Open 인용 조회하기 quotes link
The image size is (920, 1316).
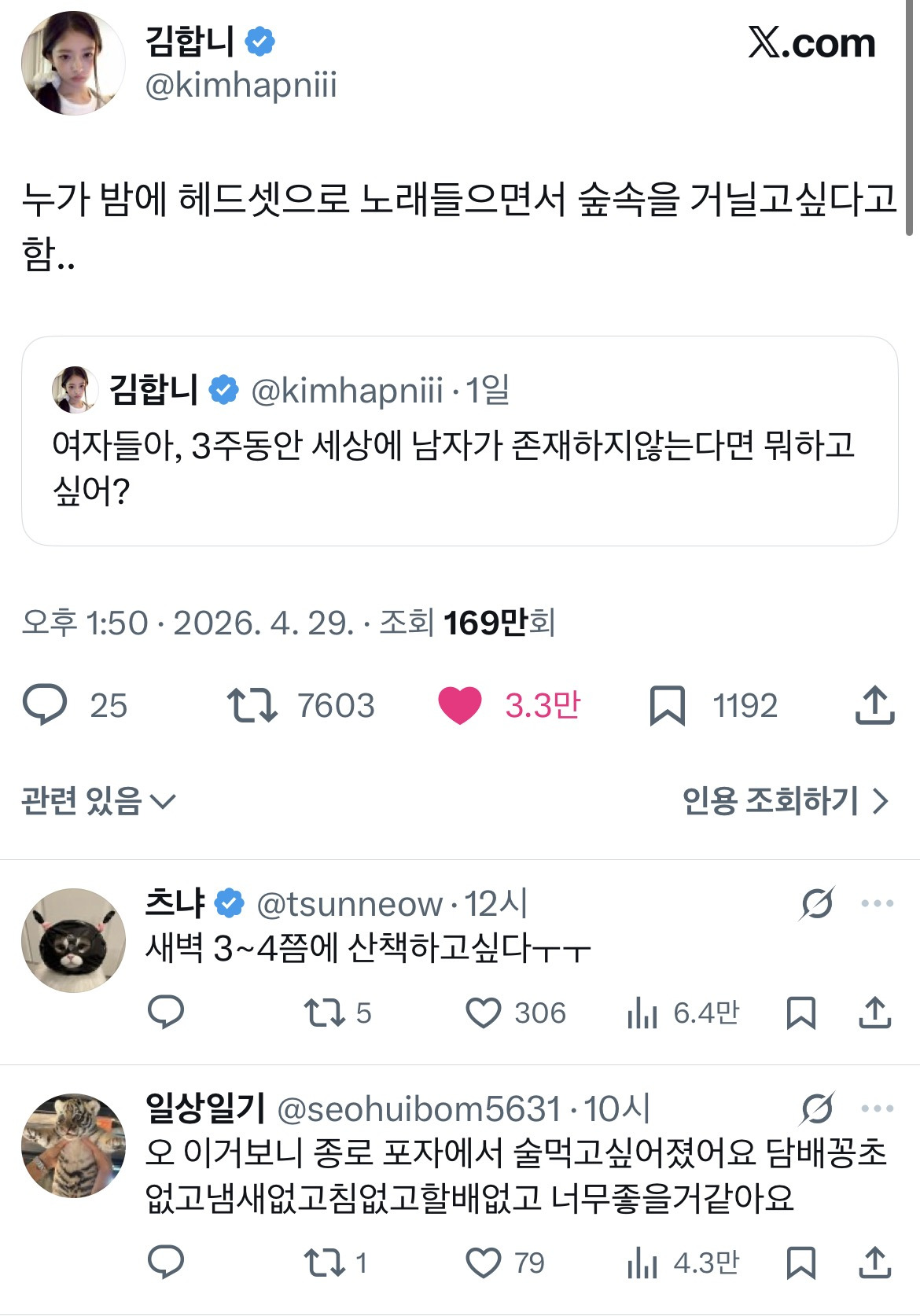coord(786,801)
